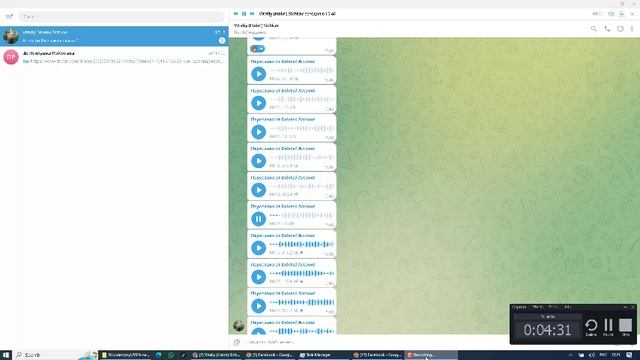Click the emoji reaction chip on top message

pyautogui.click(x=258, y=49)
